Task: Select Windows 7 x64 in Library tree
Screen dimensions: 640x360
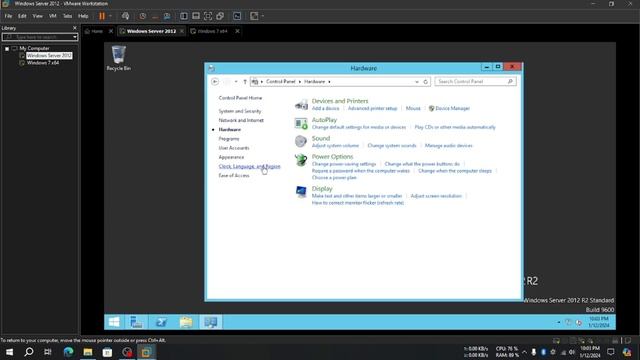Action: [x=43, y=63]
